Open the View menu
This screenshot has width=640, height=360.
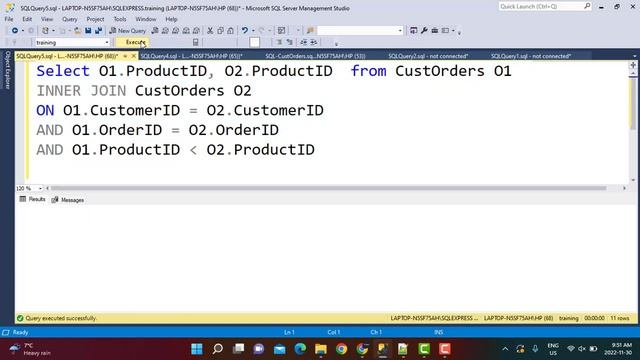tap(47, 19)
